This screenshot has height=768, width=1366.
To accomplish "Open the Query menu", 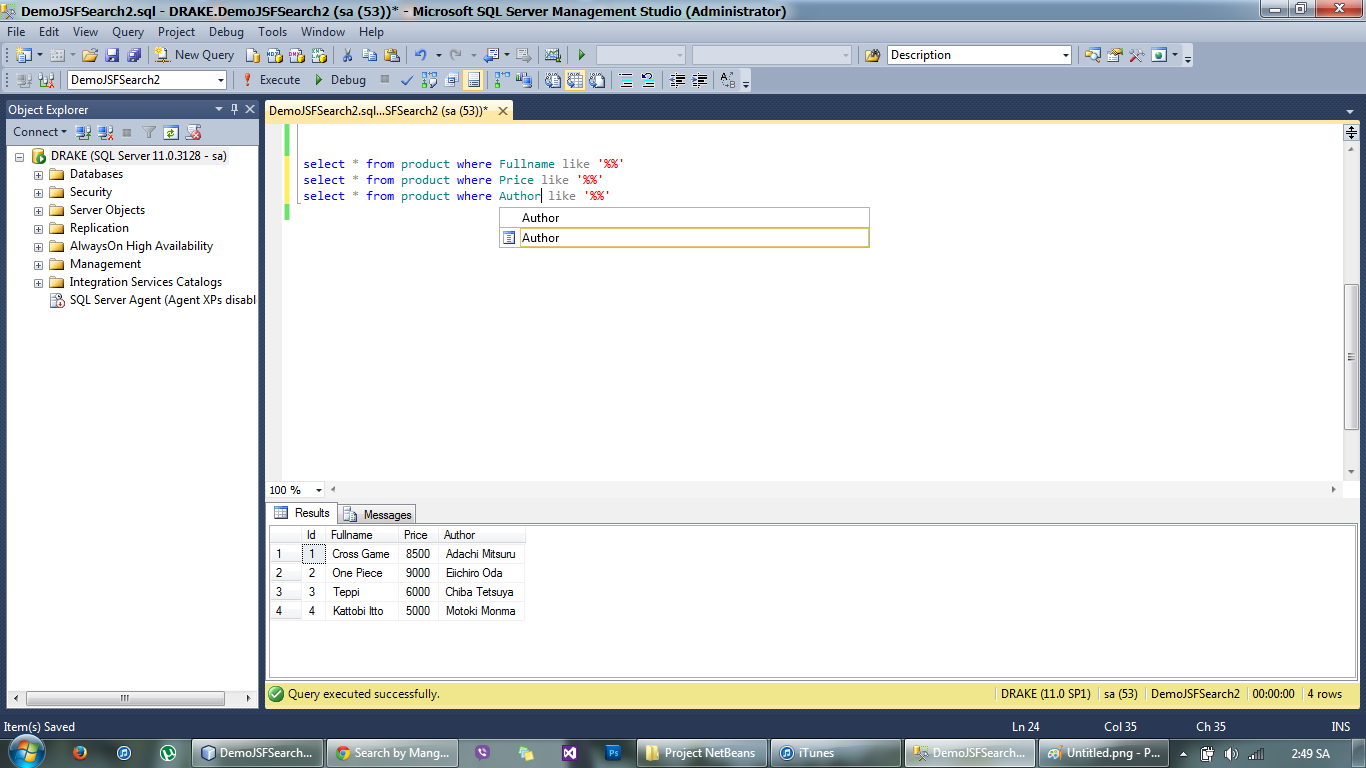I will click(x=128, y=32).
